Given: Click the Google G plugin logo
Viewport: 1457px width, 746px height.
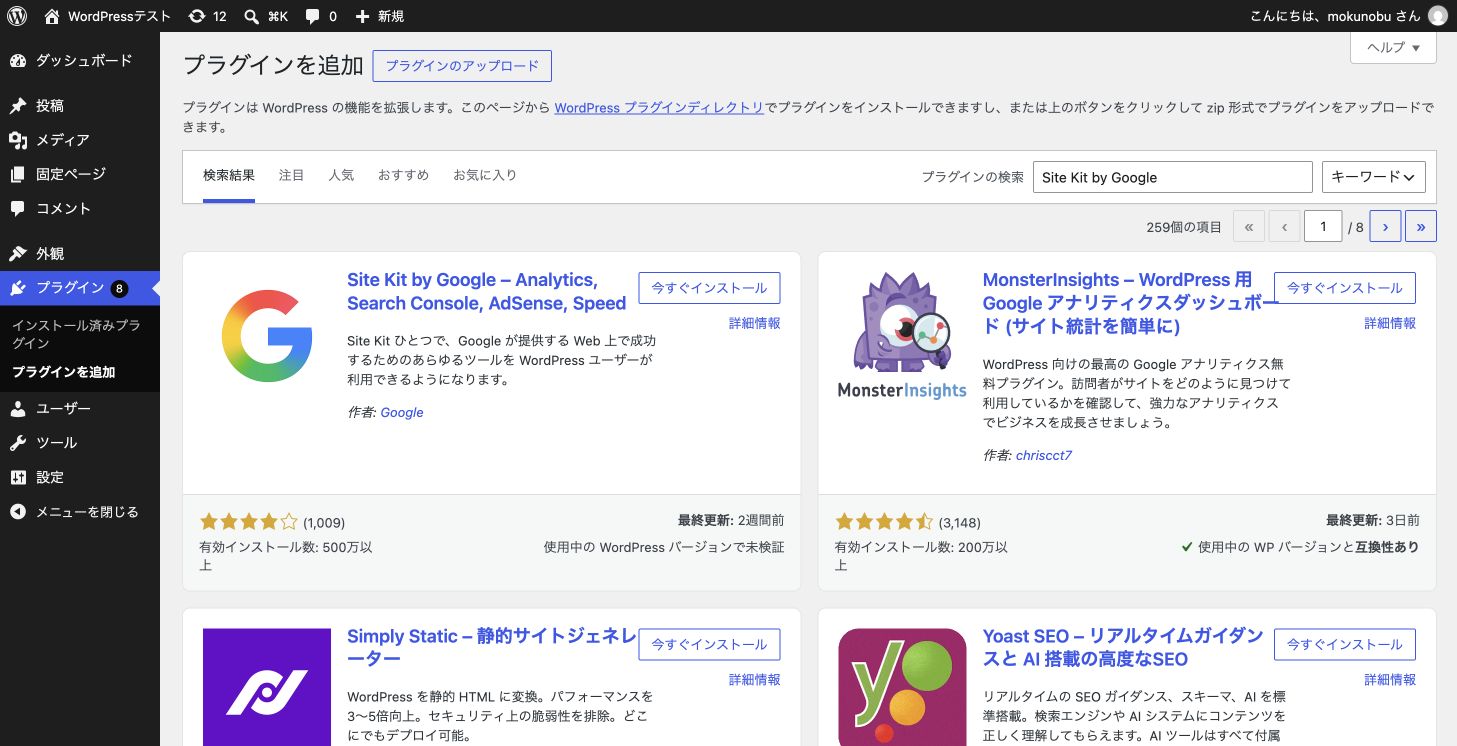Looking at the screenshot, I should tap(266, 336).
